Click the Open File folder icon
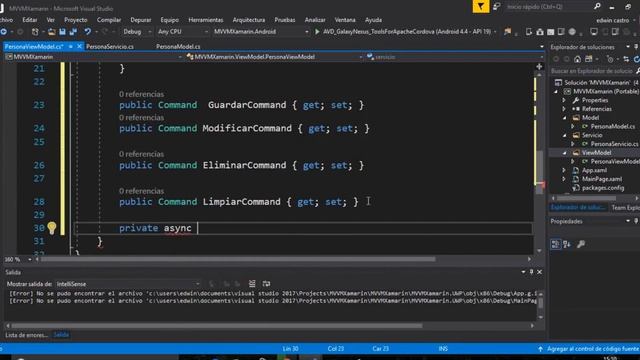The width and height of the screenshot is (640, 360). [51, 31]
